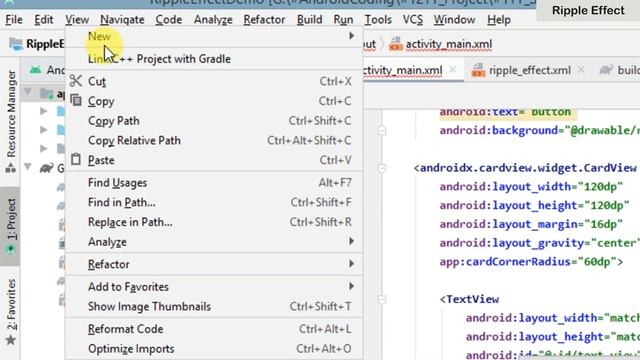Image resolution: width=640 pixels, height=360 pixels.
Task: Click the Copy pages icon
Action: click(x=76, y=100)
